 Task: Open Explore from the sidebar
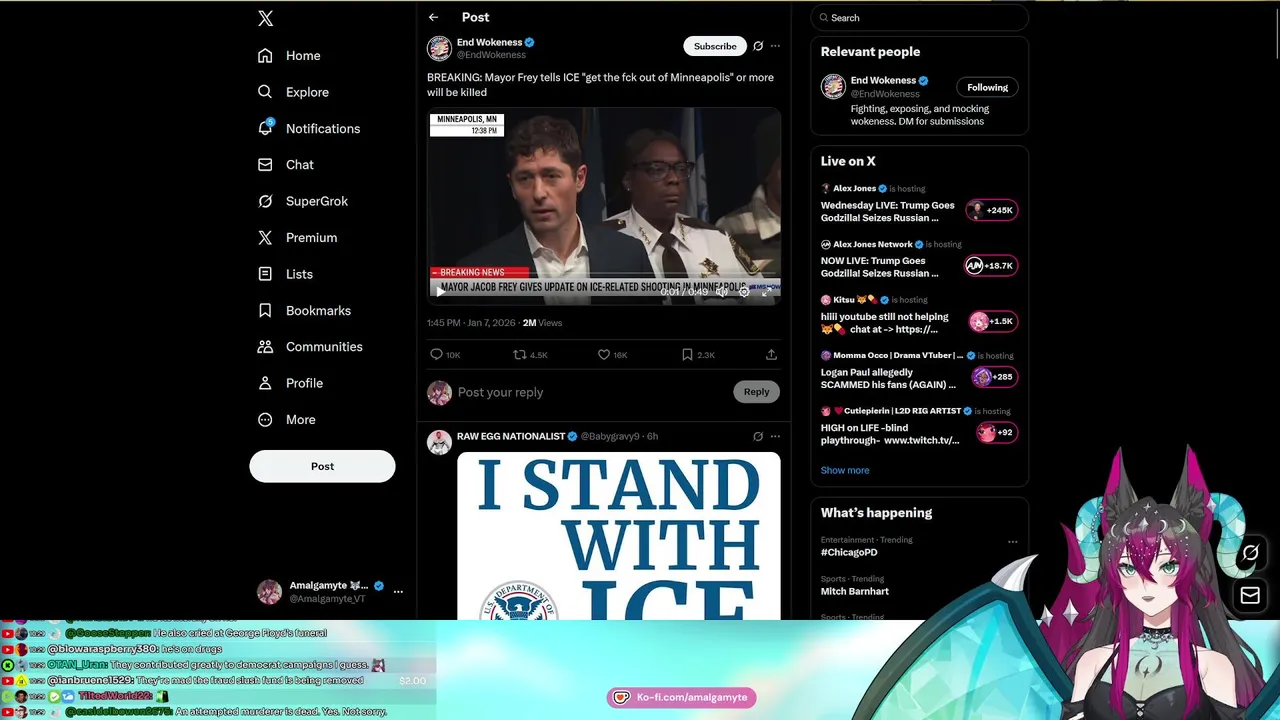click(x=293, y=92)
